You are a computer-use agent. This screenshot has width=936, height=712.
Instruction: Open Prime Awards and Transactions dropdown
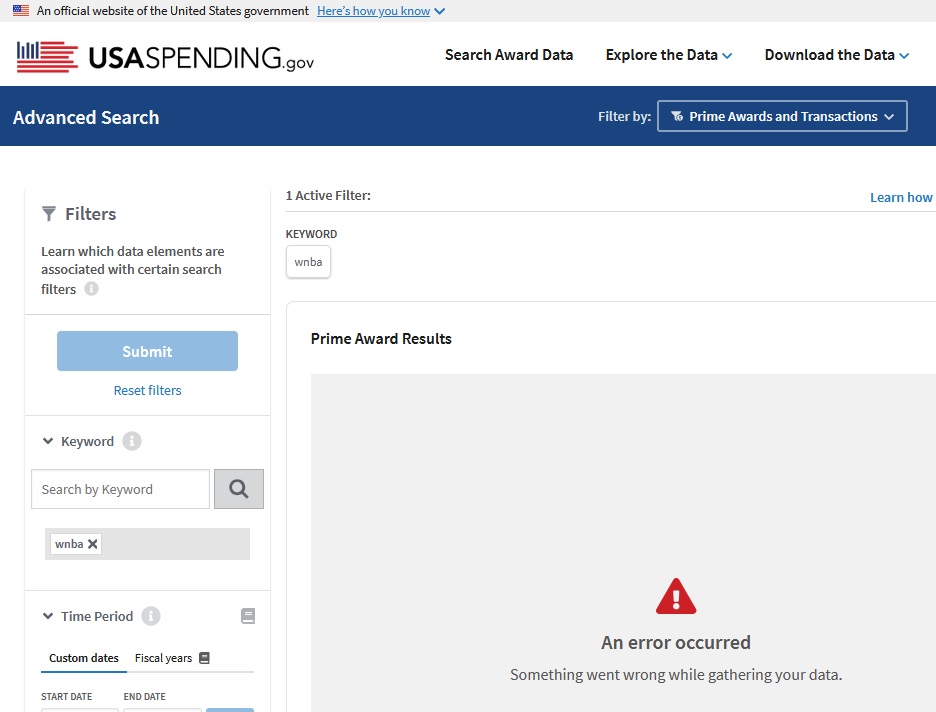click(782, 116)
